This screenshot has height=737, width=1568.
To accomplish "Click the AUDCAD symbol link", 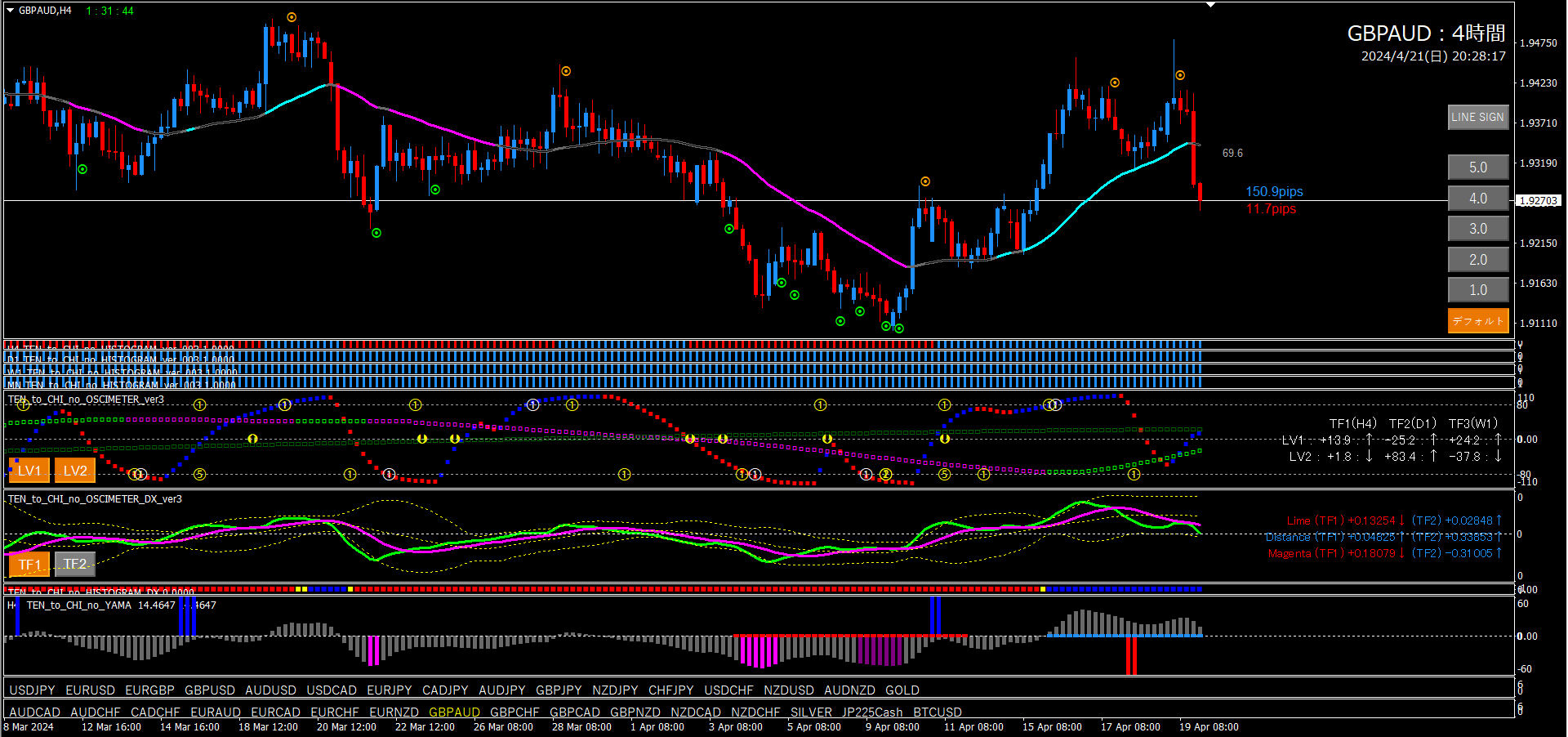I will 35,712.
